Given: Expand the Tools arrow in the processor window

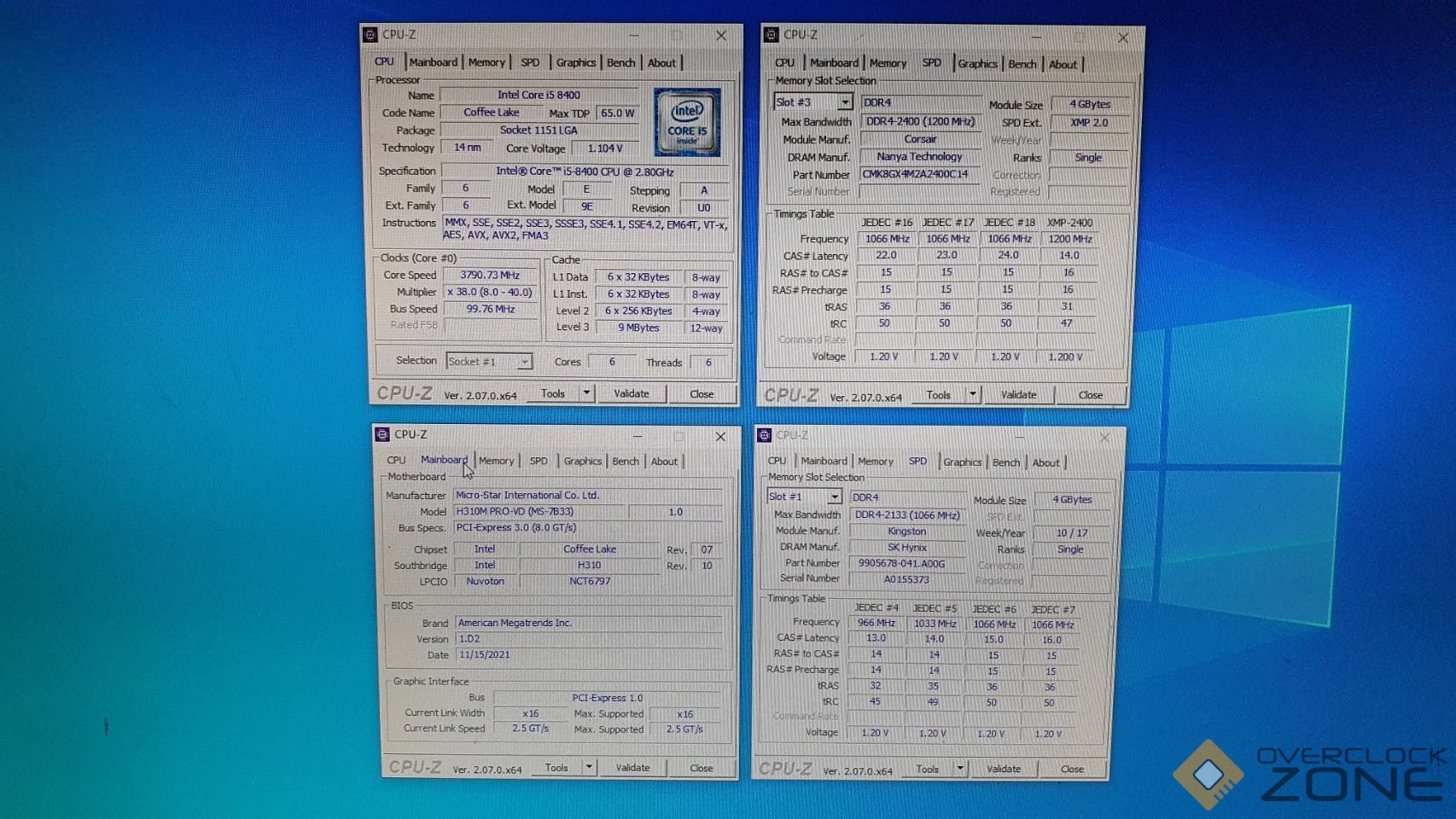Looking at the screenshot, I should [x=586, y=393].
